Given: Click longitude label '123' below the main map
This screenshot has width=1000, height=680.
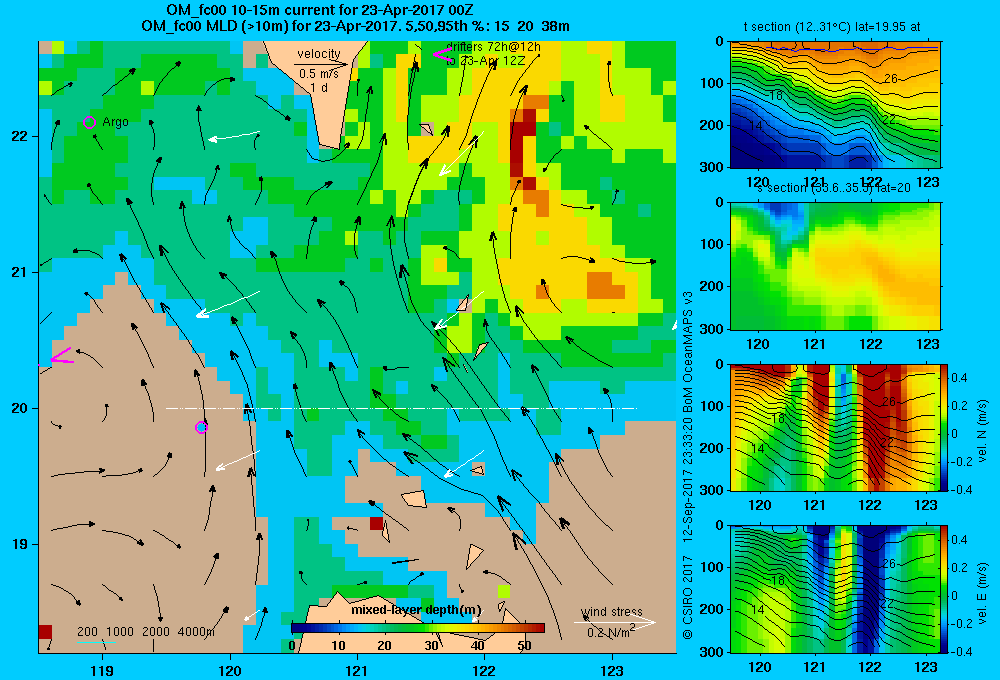Looking at the screenshot, I should pyautogui.click(x=612, y=670).
